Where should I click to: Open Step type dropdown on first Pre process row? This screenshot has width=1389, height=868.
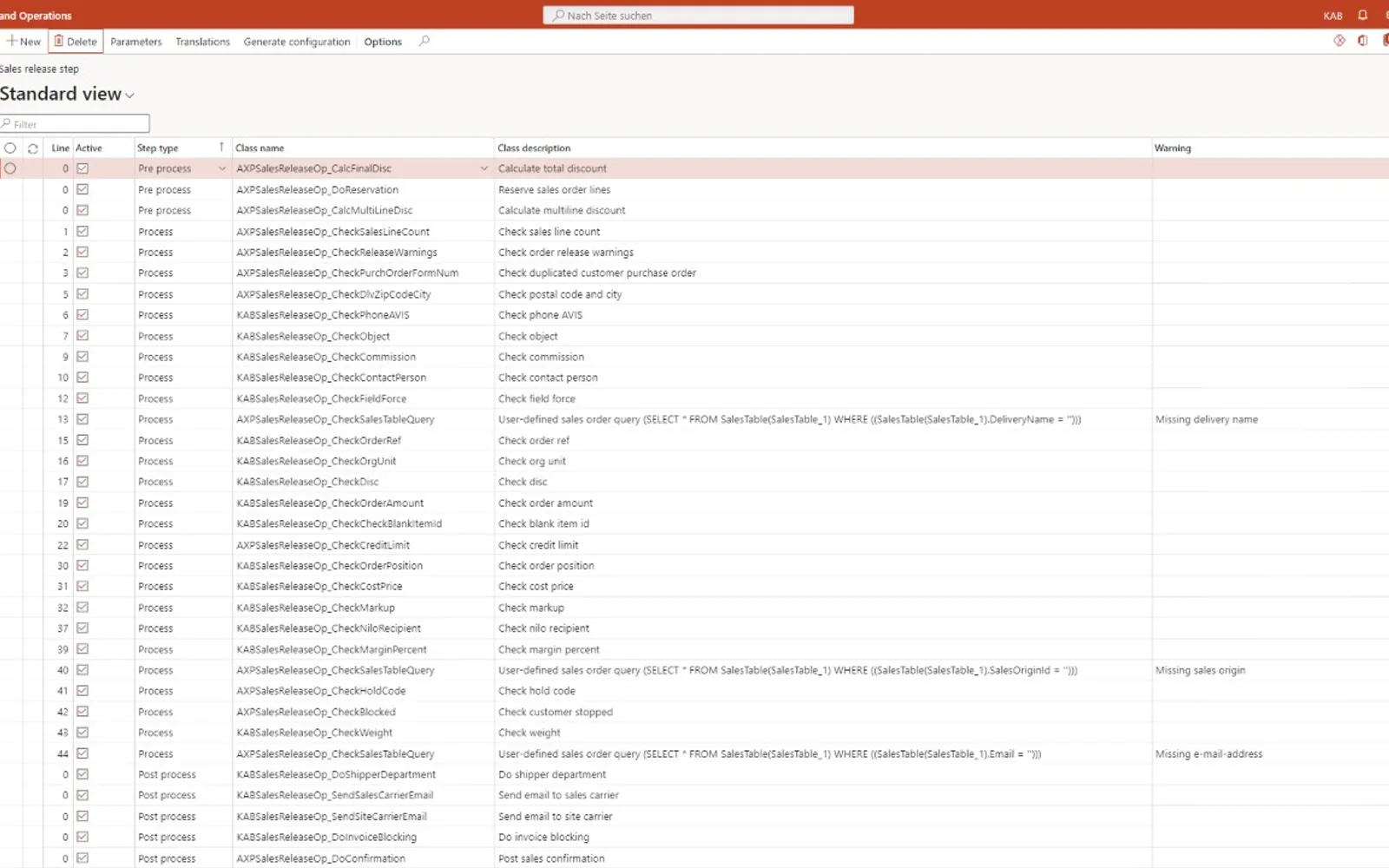tap(221, 168)
